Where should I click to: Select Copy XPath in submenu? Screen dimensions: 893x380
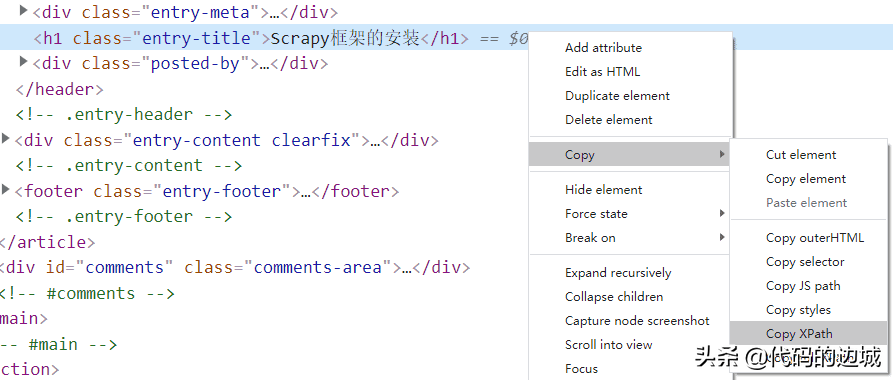[x=798, y=334]
